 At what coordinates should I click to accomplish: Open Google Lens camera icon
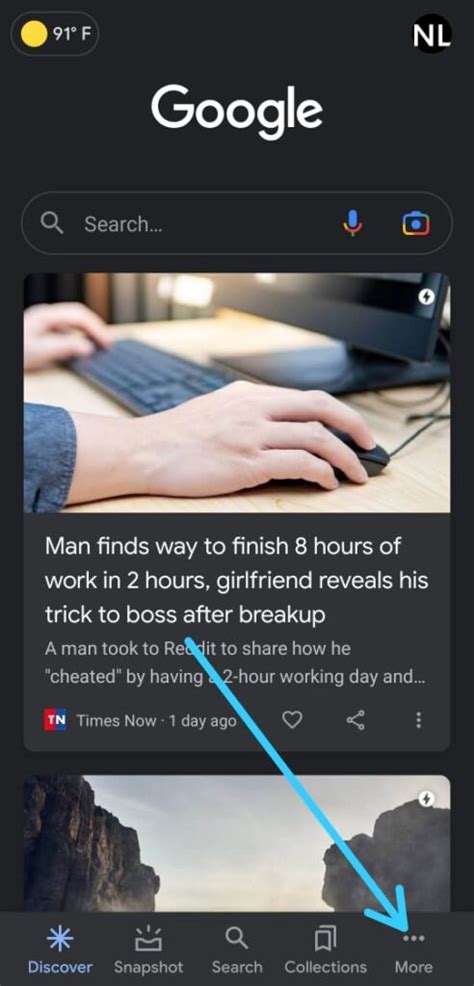click(x=416, y=223)
